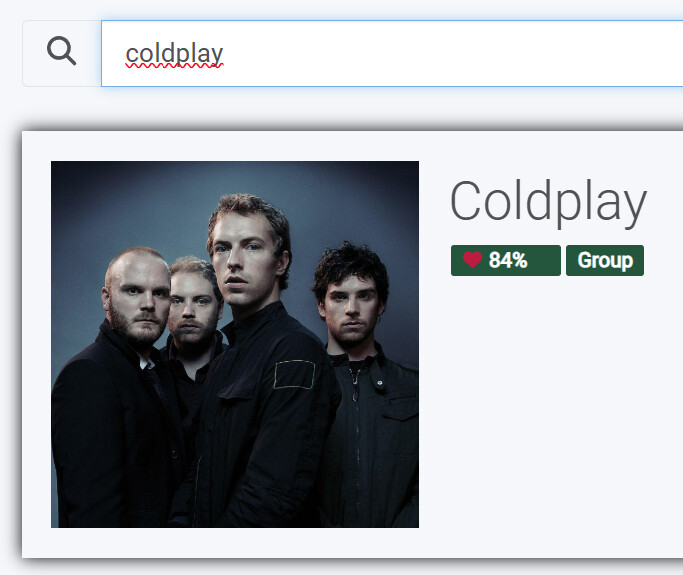Screen dimensions: 683x575
Task: Click the red heart icon
Action: (472, 260)
